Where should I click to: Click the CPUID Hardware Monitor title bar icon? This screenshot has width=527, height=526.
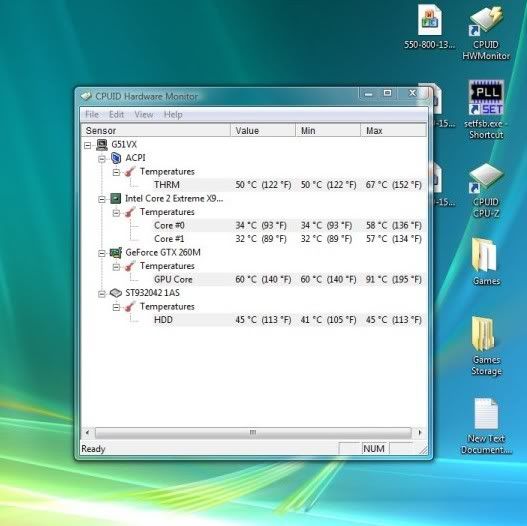pyautogui.click(x=86, y=96)
